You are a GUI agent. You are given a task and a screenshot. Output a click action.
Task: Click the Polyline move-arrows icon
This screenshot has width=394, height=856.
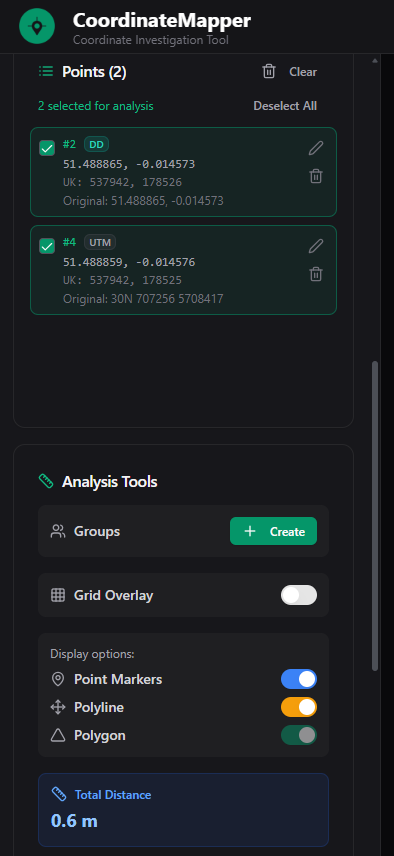coord(57,708)
